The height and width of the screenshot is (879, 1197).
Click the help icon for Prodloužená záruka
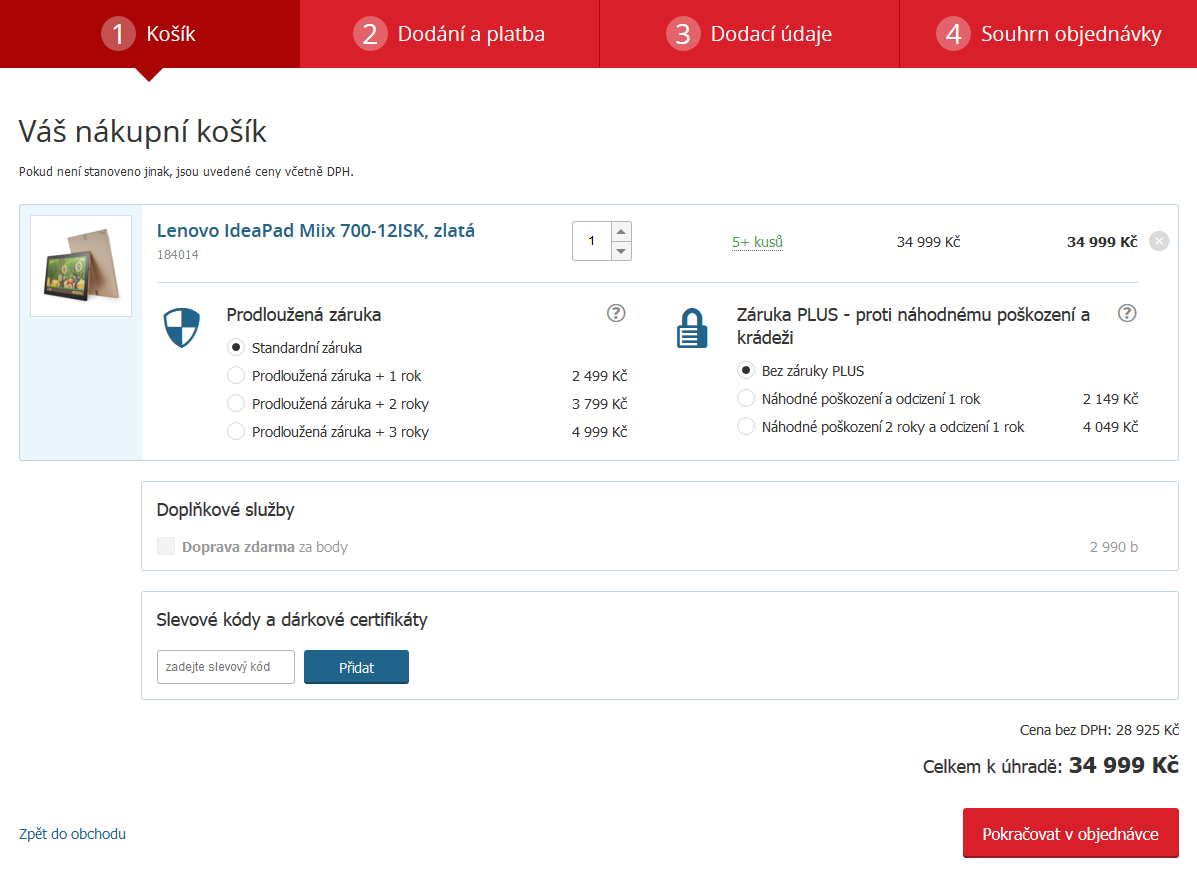(x=616, y=313)
